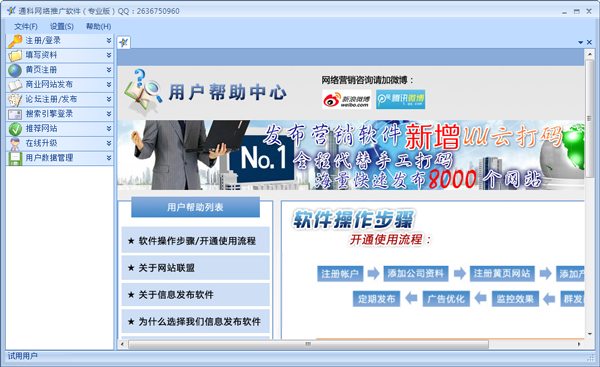Screen dimensions: 600x367
Task: Select the 用户数据管理 sidebar header
Action: (60, 158)
